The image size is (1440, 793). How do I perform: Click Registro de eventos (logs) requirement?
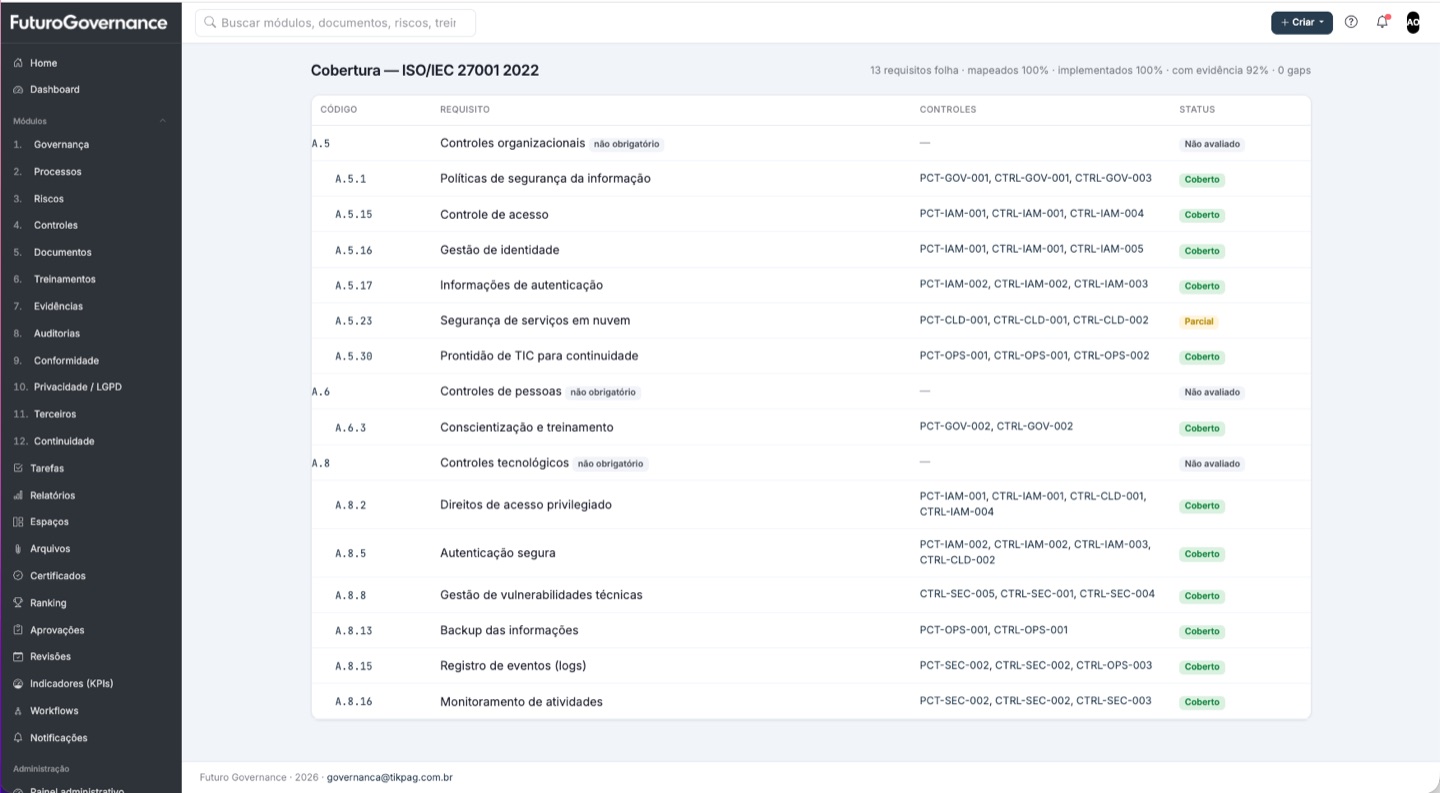[513, 666]
